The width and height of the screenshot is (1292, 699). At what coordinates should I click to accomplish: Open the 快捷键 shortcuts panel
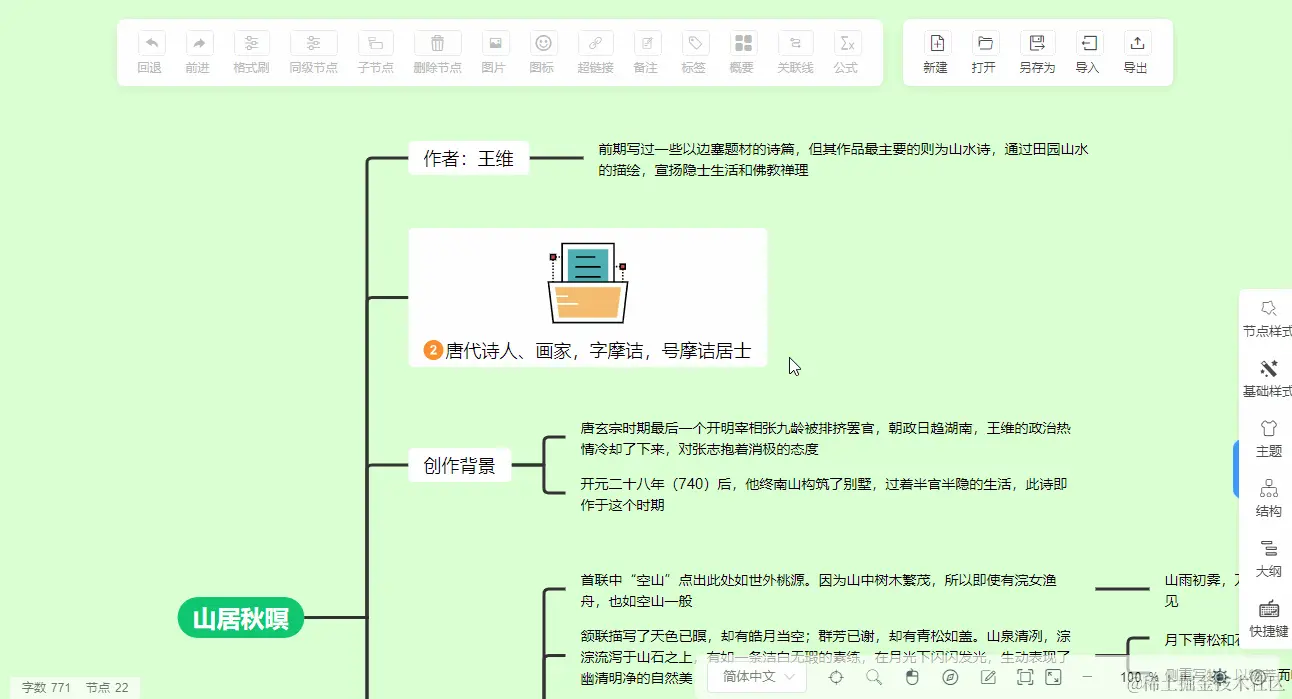pyautogui.click(x=1268, y=618)
